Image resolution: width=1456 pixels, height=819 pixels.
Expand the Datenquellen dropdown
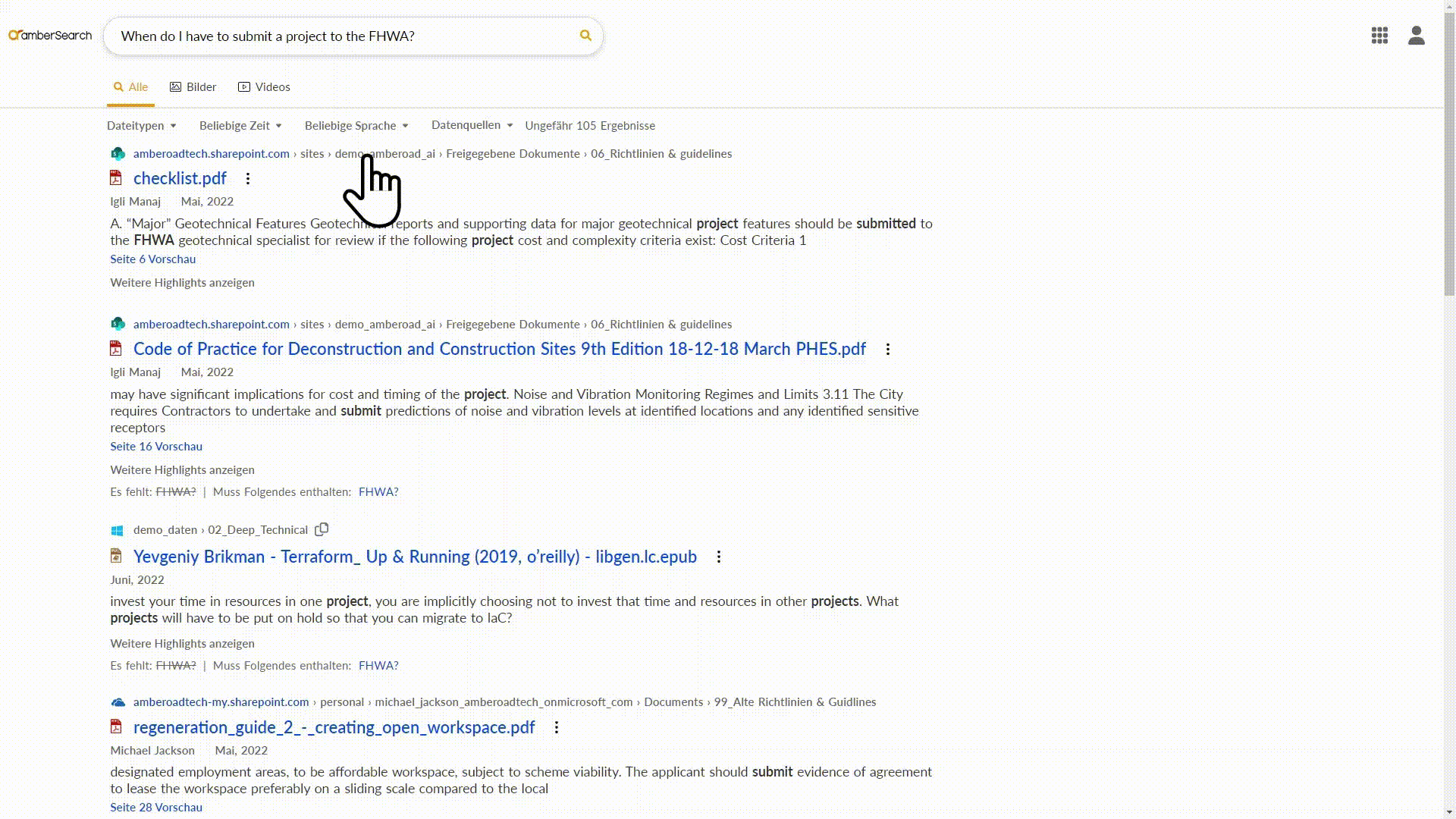(471, 125)
